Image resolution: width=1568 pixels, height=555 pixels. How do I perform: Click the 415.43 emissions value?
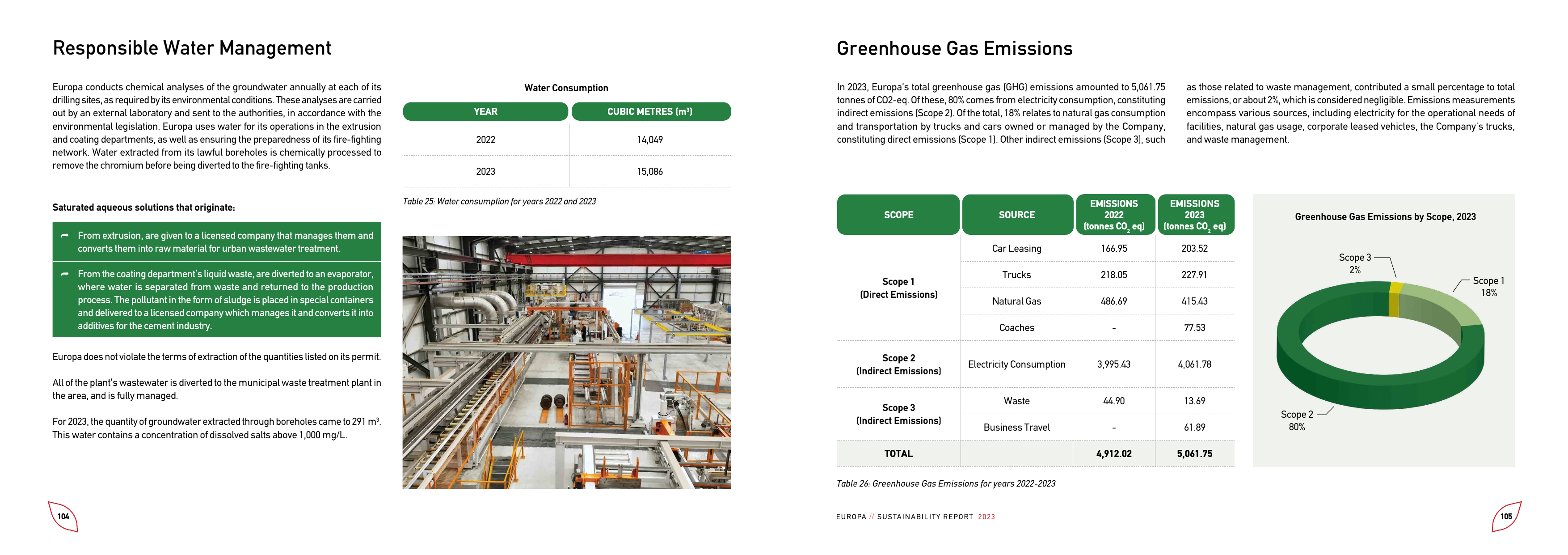(1194, 301)
